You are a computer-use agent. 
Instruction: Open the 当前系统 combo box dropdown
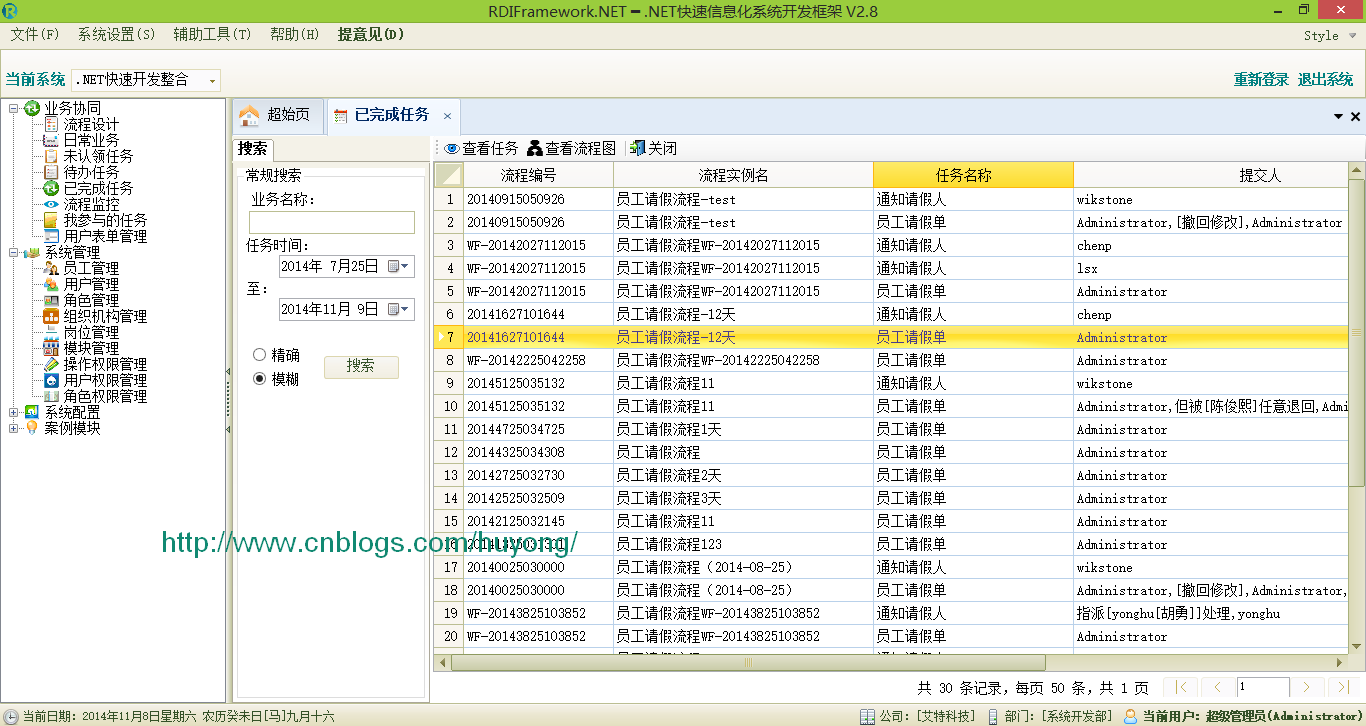(212, 80)
